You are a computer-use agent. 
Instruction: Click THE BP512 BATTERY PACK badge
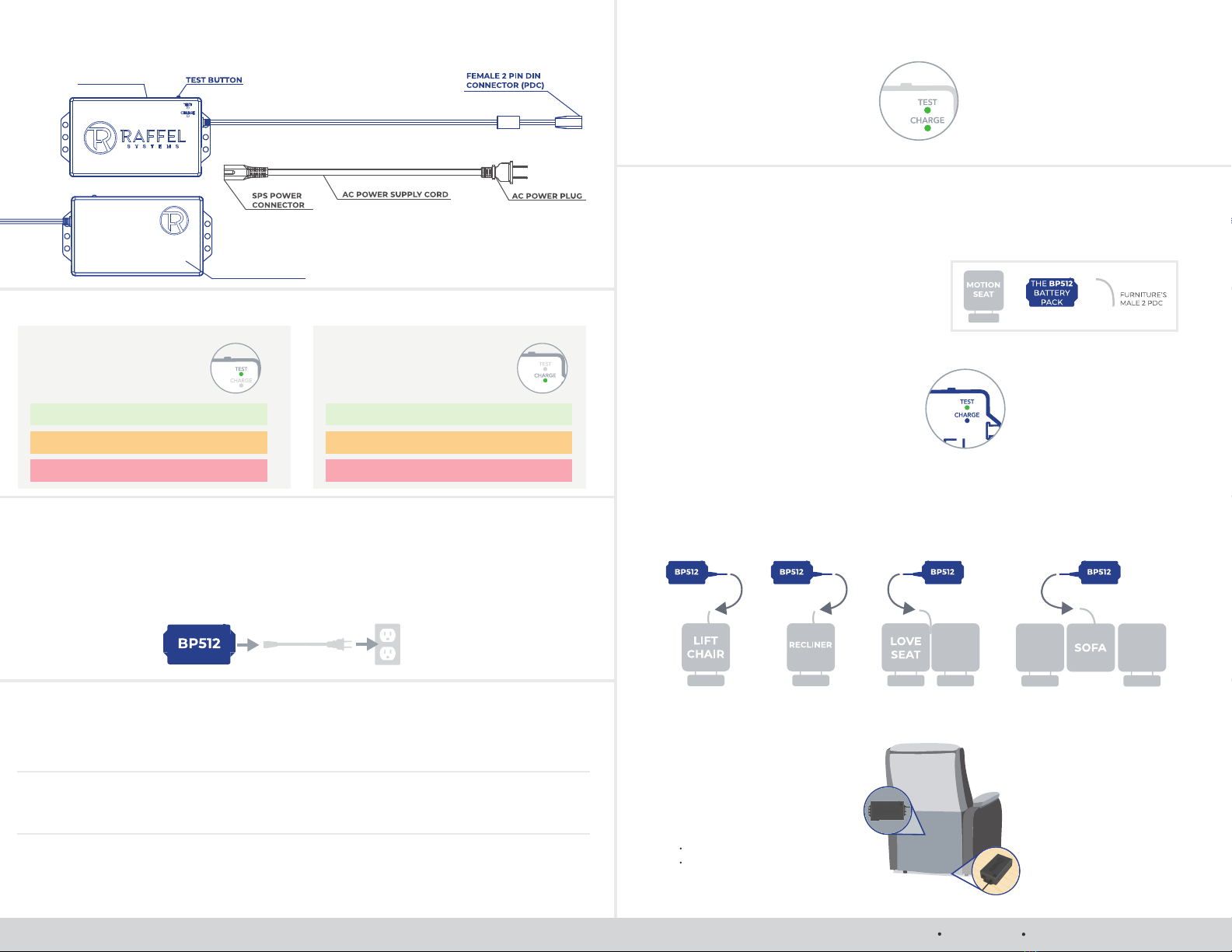[x=1052, y=293]
